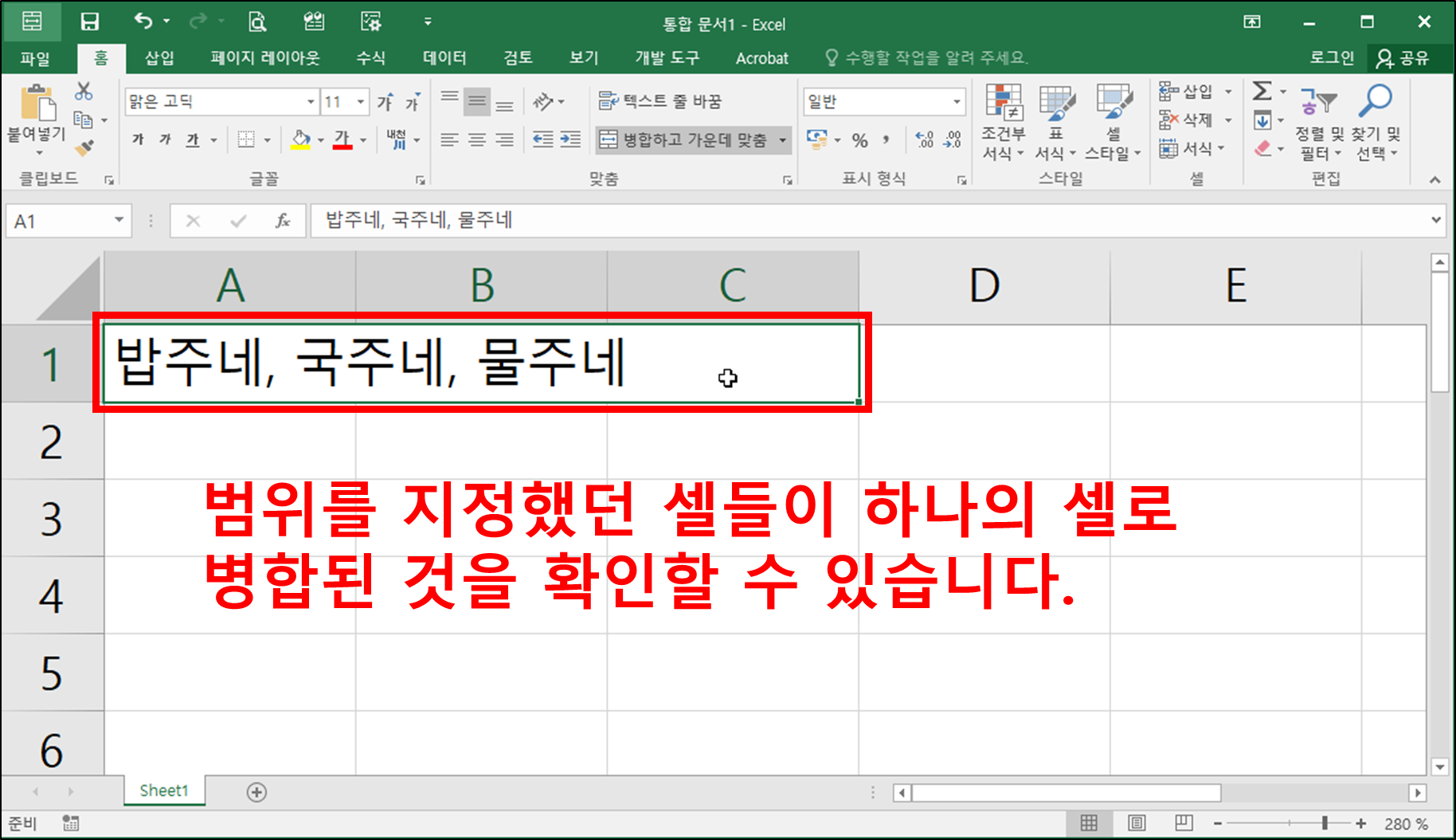Expand the merge and center dropdown arrow

(783, 140)
